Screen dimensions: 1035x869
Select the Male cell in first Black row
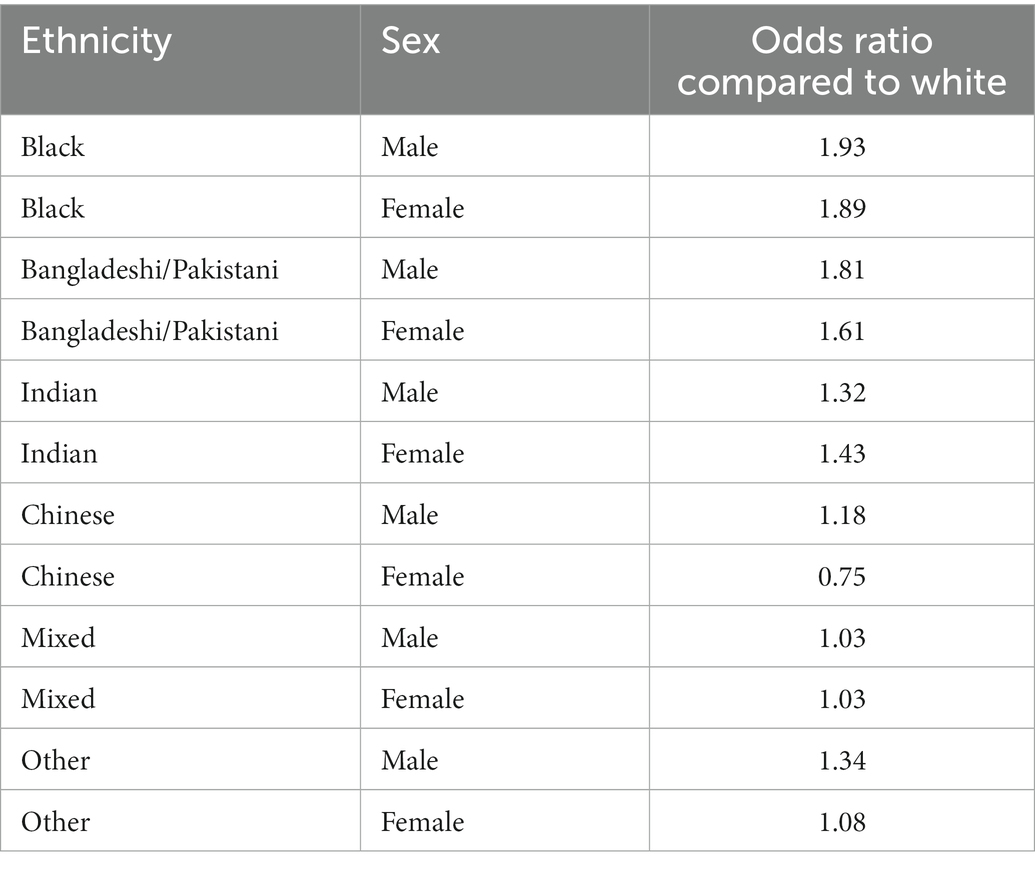pos(409,146)
